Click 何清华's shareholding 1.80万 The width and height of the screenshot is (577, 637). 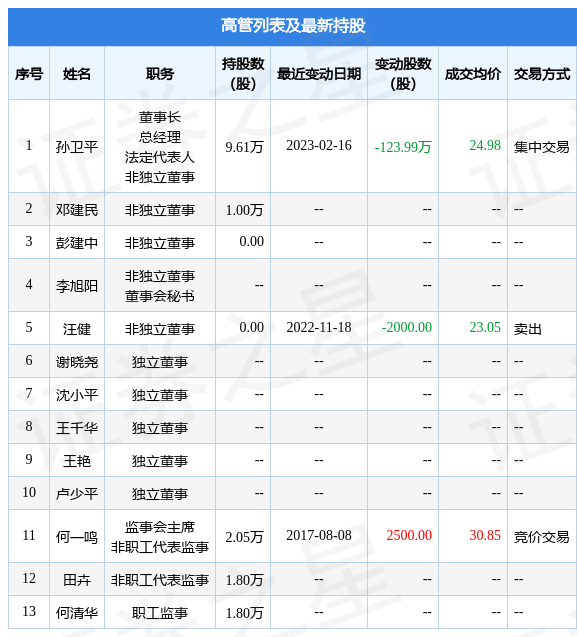(x=244, y=613)
